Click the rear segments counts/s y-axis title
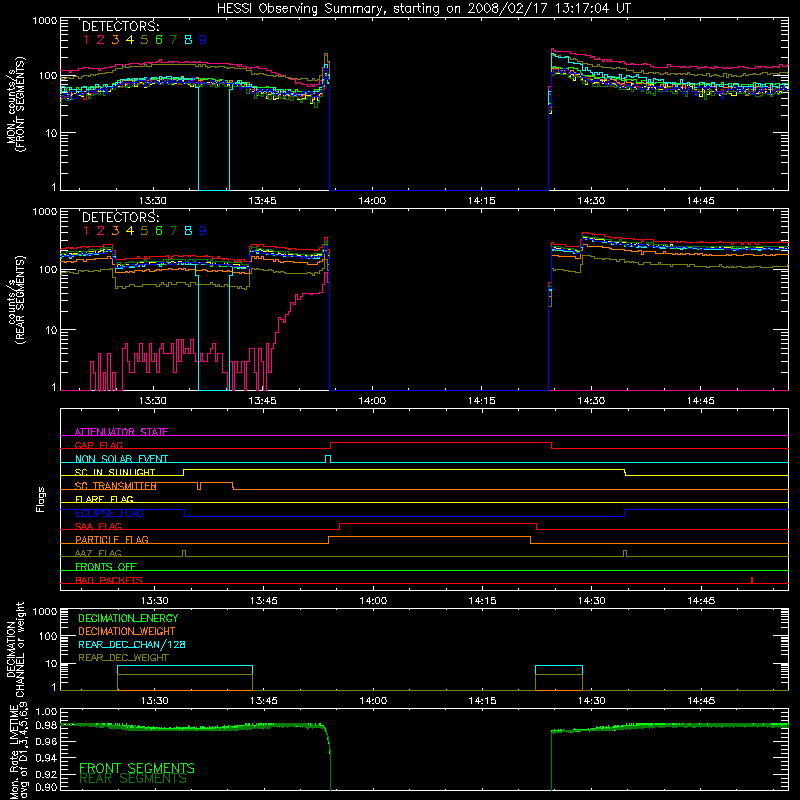This screenshot has height=800, width=800. pyautogui.click(x=16, y=299)
